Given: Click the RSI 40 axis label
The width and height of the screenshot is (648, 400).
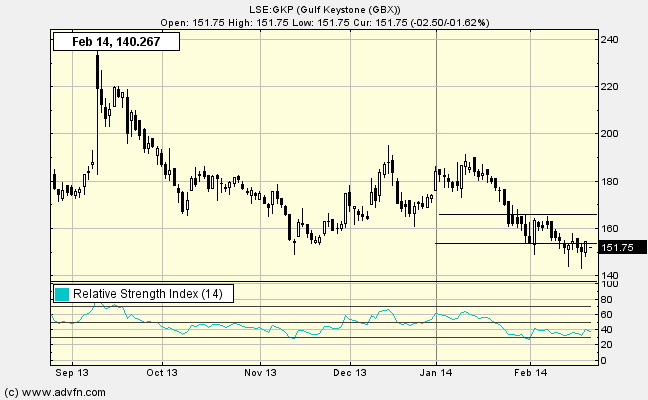Looking at the screenshot, I should click(606, 330).
